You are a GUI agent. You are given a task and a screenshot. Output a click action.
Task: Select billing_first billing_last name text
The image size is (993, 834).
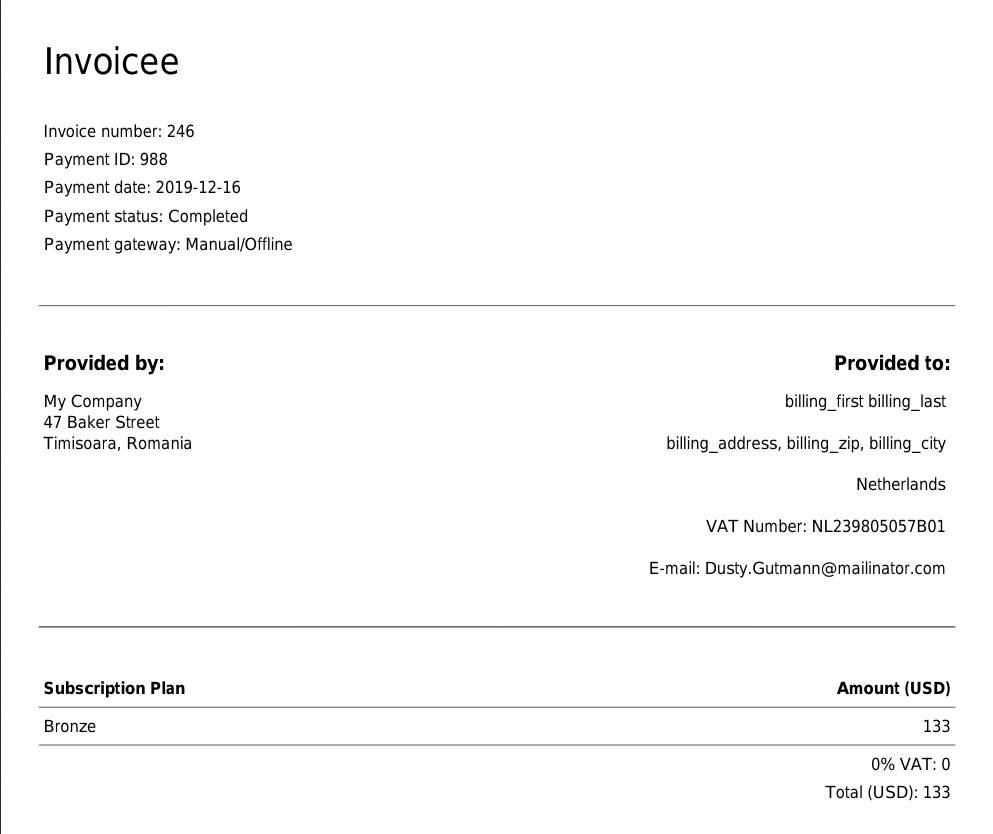coord(865,401)
